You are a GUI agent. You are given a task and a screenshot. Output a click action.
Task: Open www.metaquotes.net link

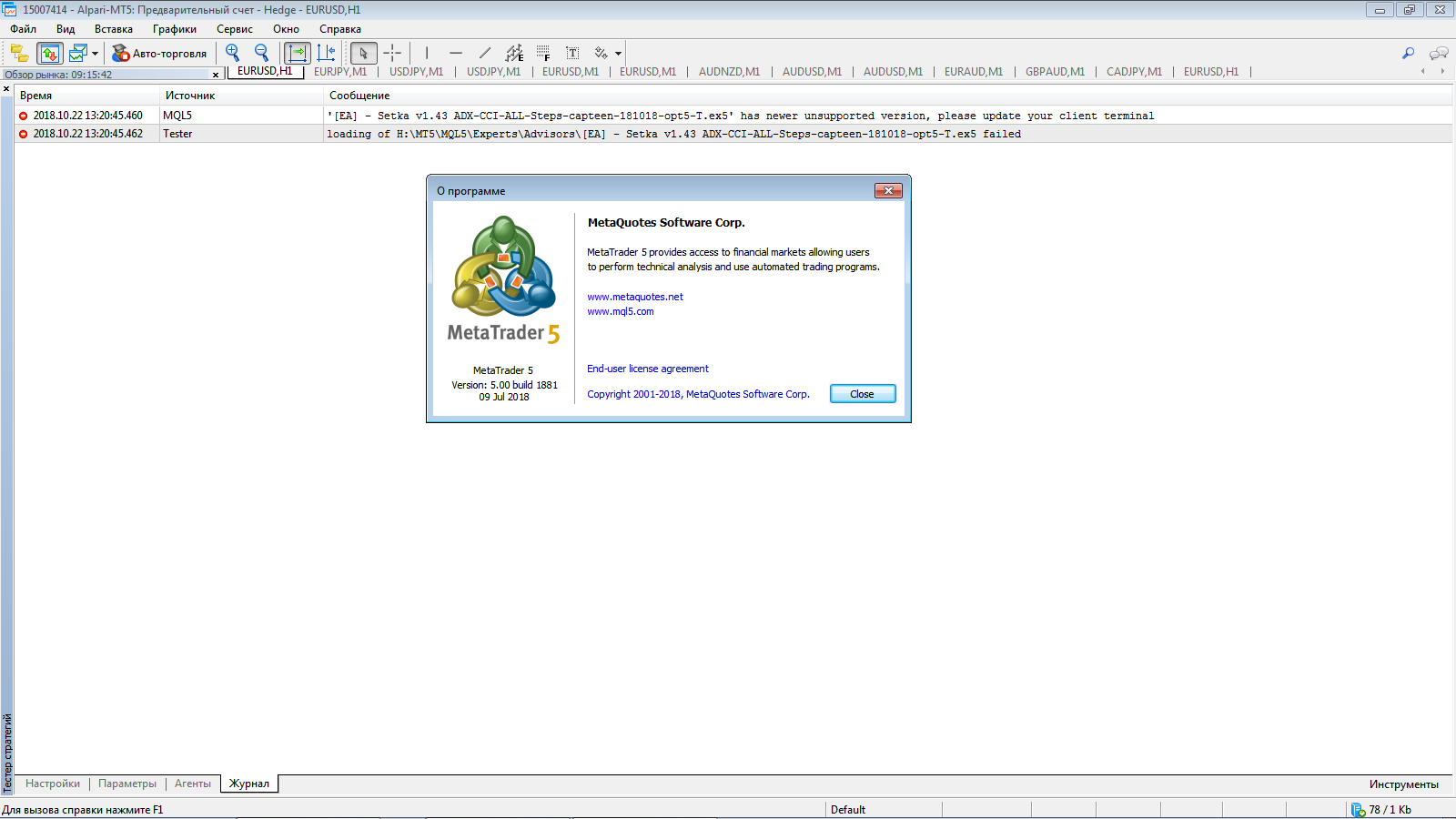coord(635,297)
